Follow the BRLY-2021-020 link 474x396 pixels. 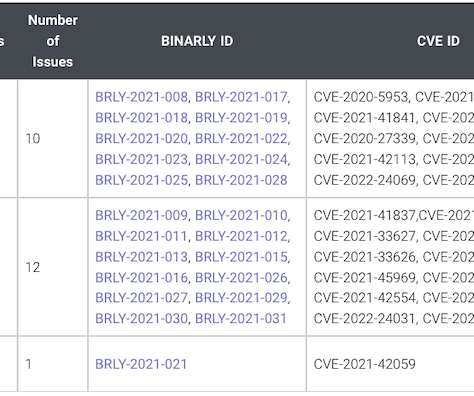point(141,139)
